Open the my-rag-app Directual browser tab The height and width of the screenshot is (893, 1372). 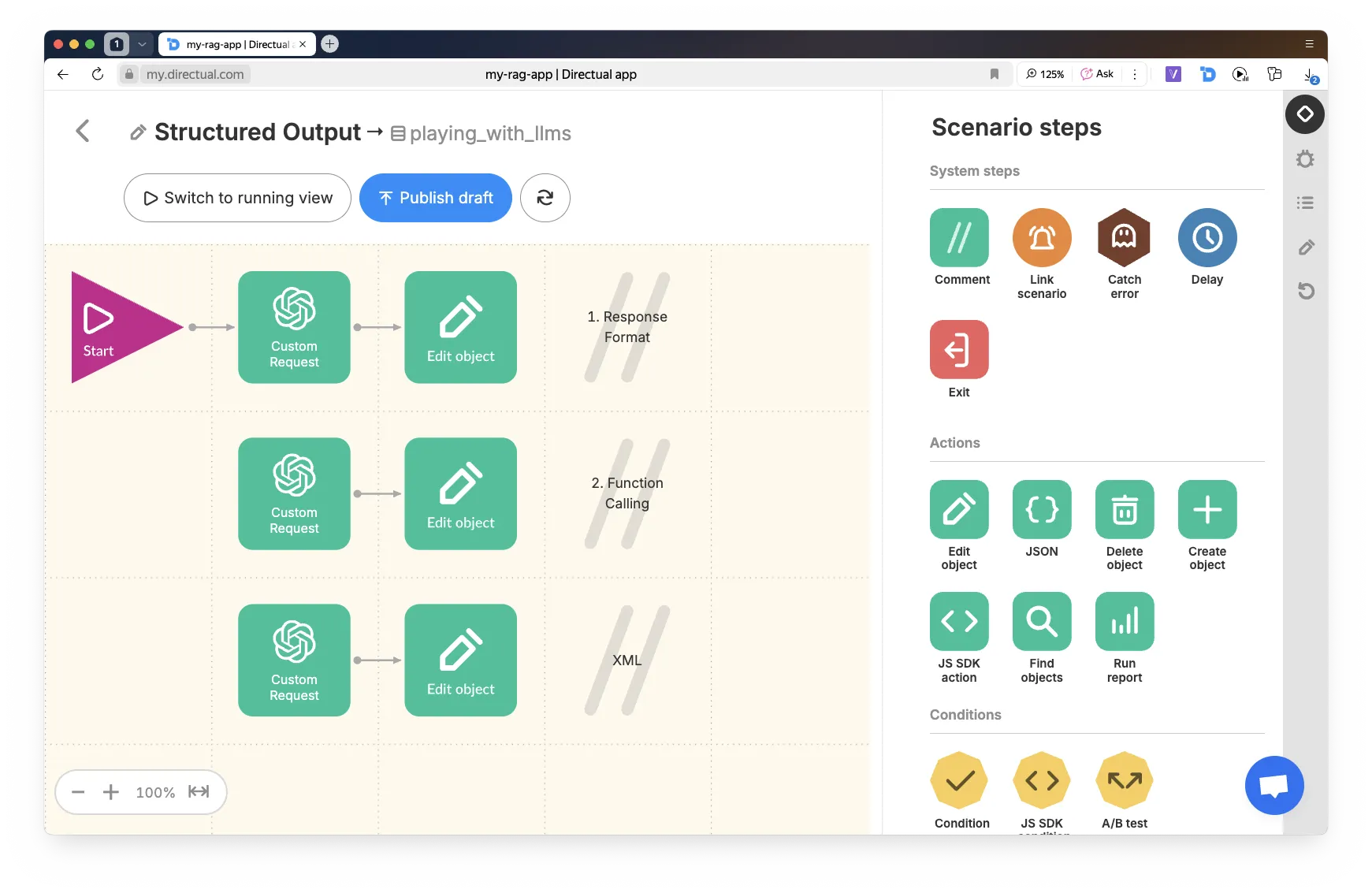tap(236, 44)
